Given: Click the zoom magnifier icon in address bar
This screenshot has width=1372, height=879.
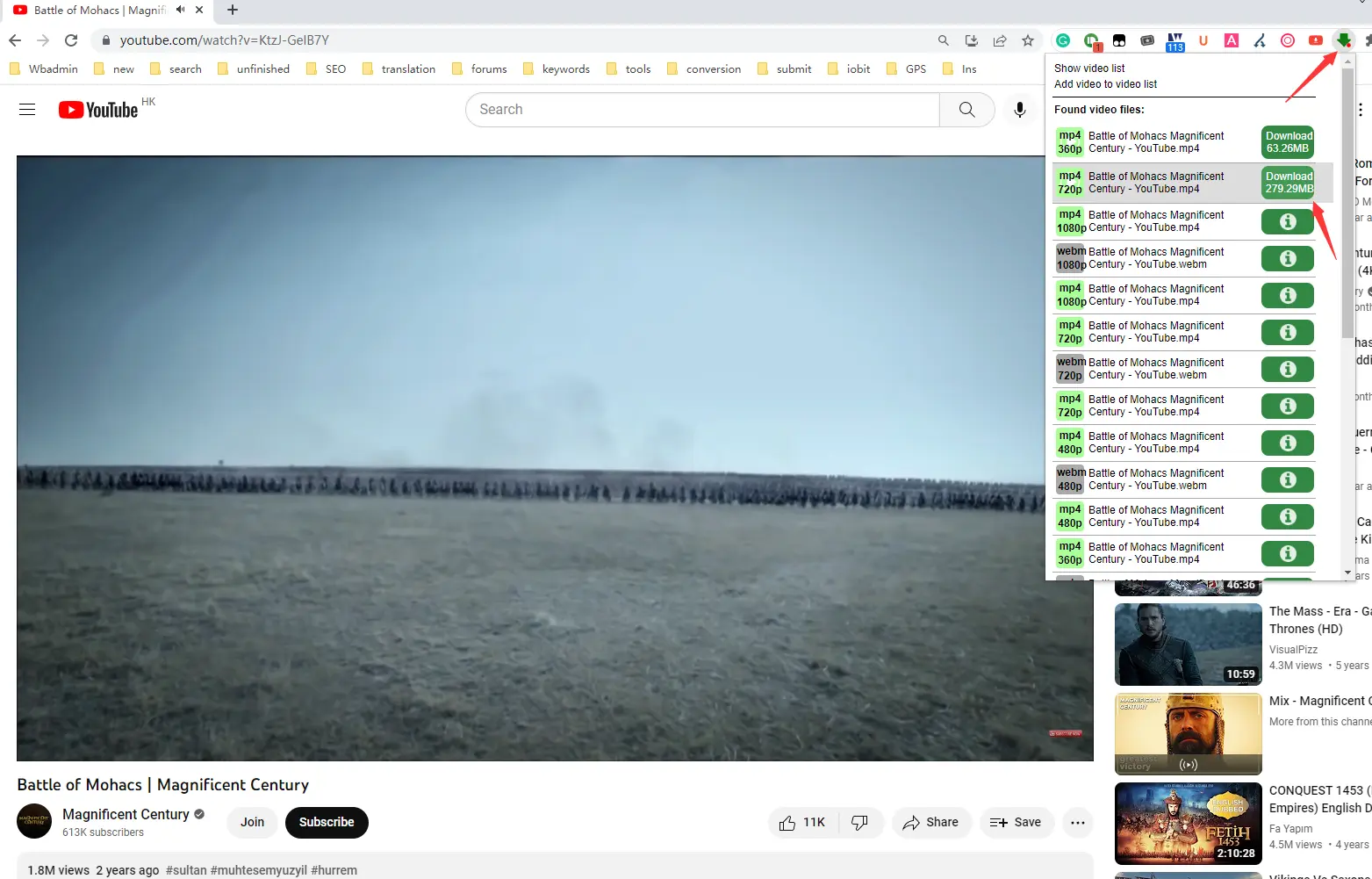Looking at the screenshot, I should click(944, 40).
